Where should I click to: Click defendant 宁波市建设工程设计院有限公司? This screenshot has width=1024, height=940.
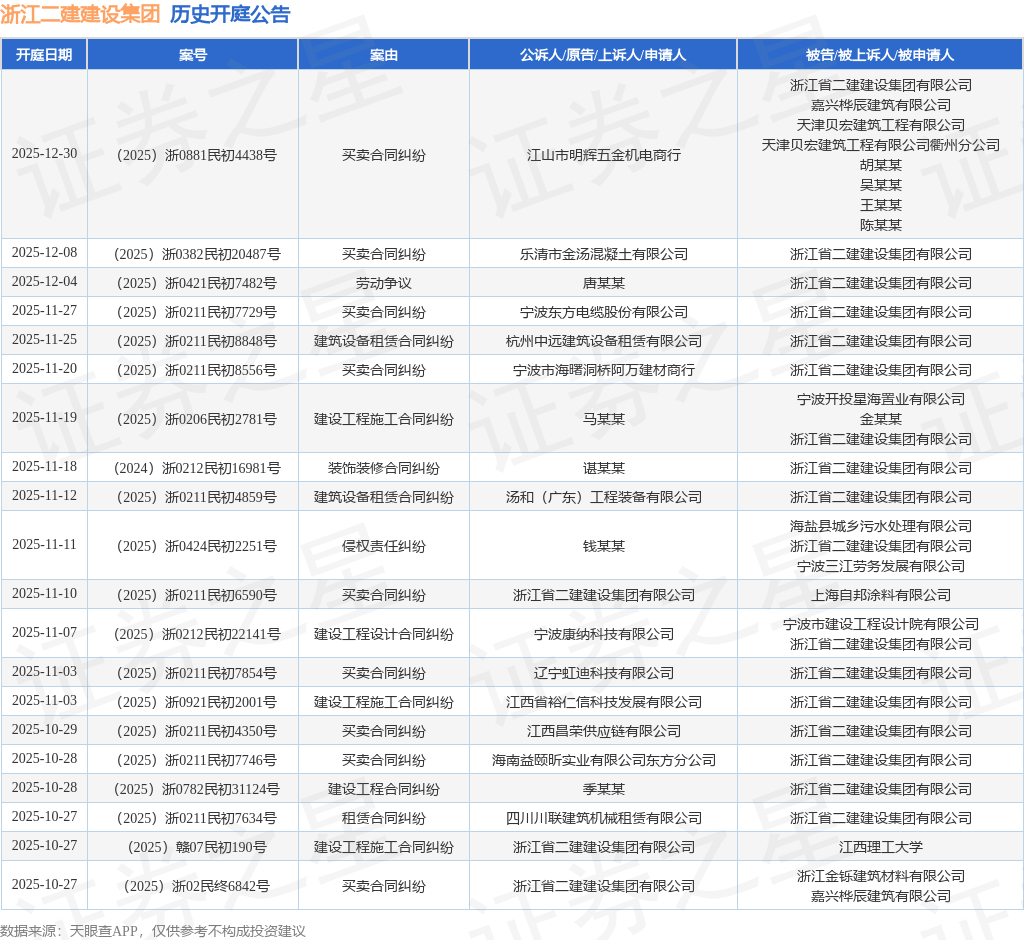click(880, 624)
